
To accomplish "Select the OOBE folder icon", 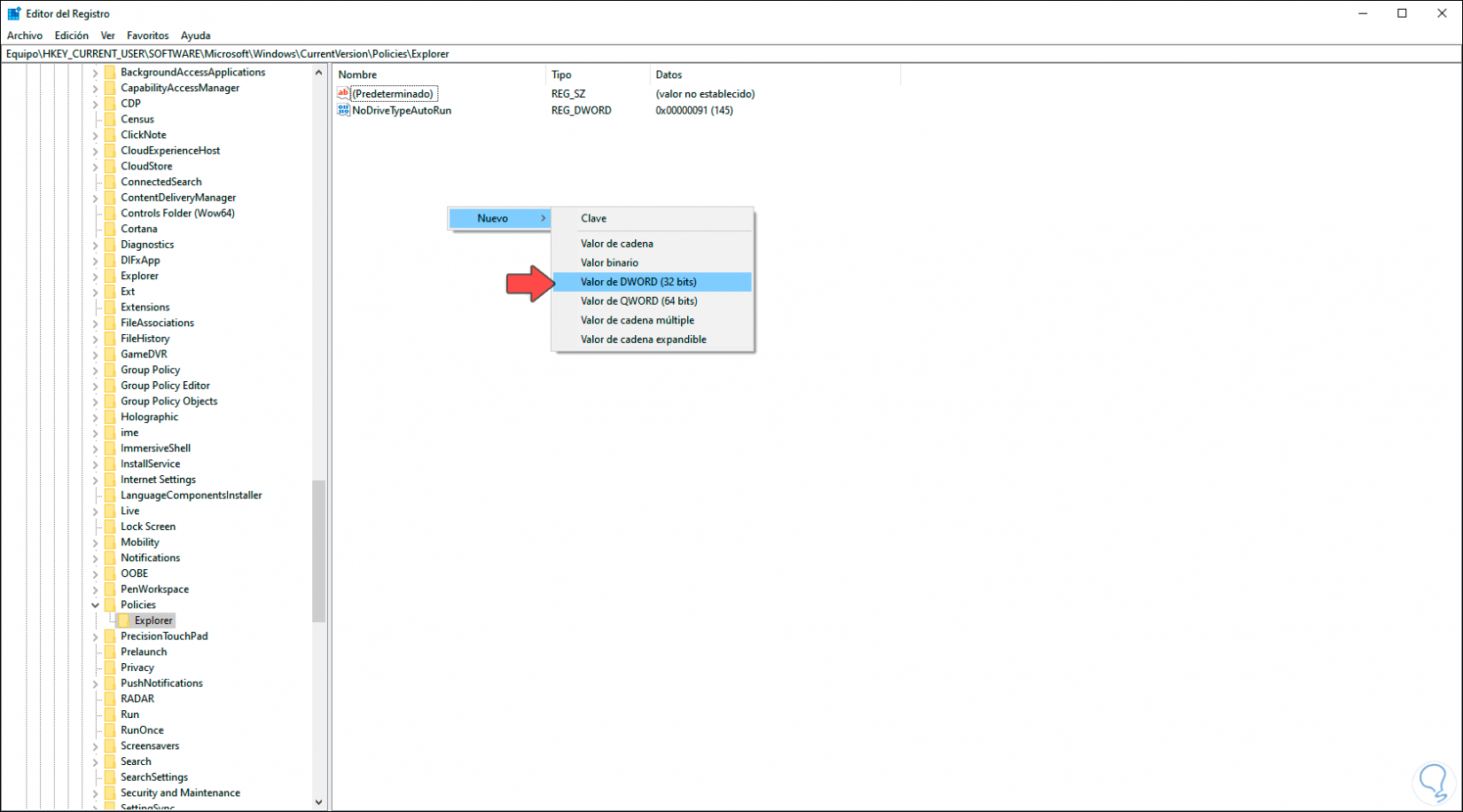I will point(110,574).
